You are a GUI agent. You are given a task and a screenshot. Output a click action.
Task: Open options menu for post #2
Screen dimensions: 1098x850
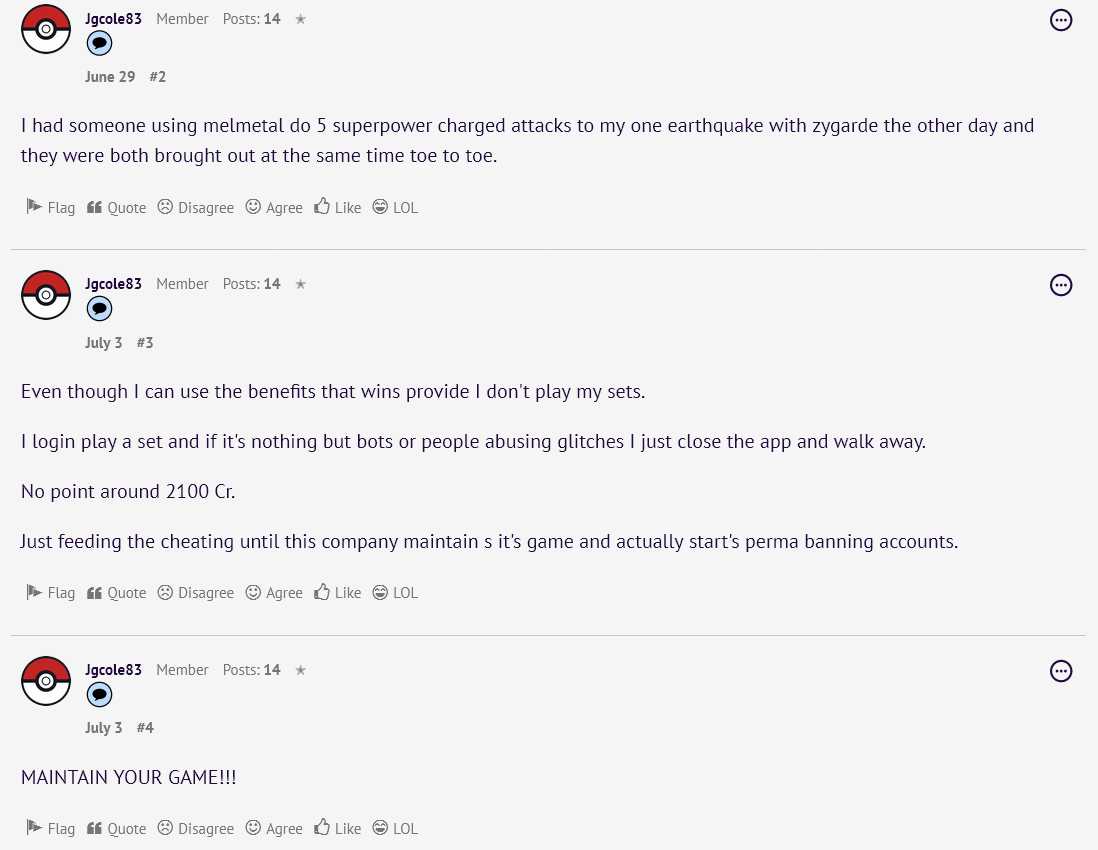[1061, 20]
